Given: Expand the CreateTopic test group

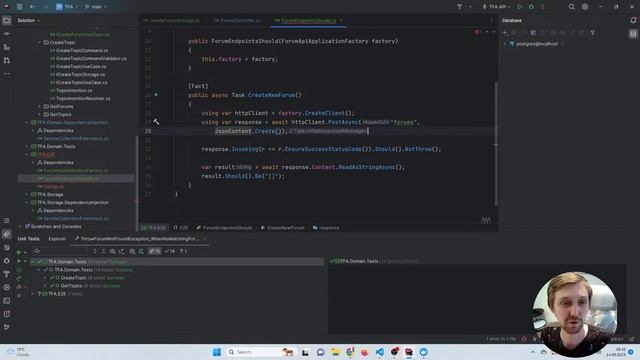Looking at the screenshot, I should coord(45,278).
